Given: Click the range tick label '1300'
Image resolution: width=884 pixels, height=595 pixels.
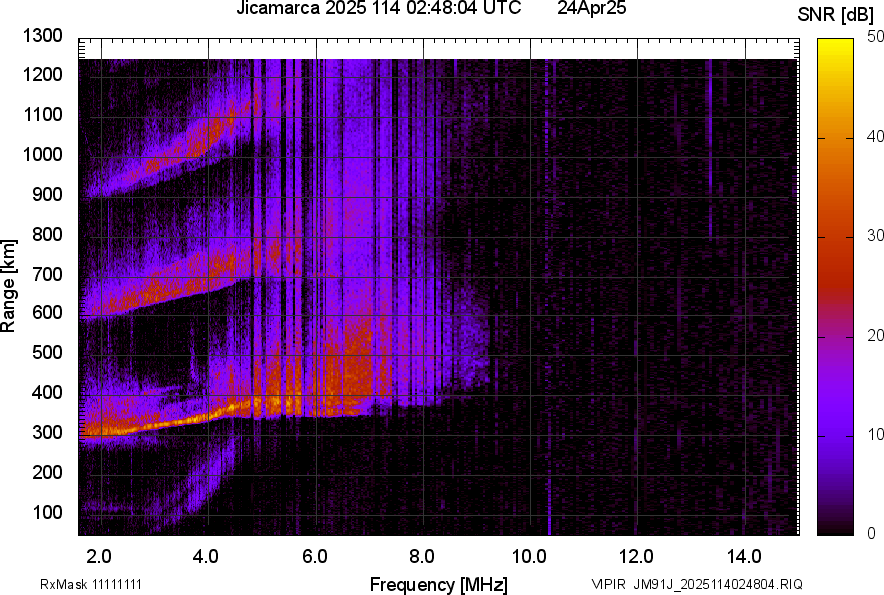Looking at the screenshot, I should (x=42, y=36).
